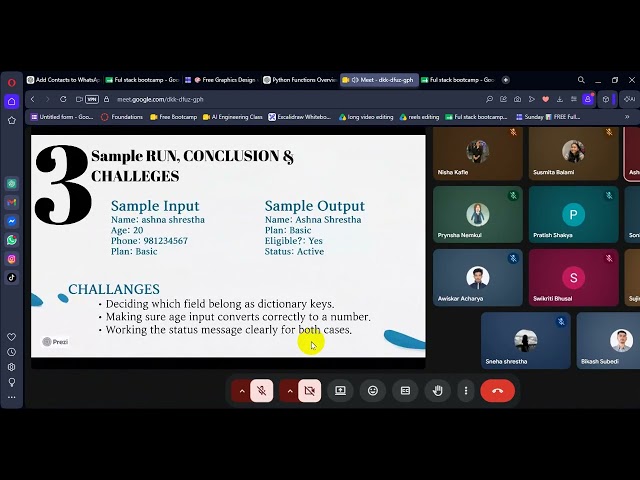
Task: Open the sidebar heart pinboards icon
Action: pyautogui.click(x=11, y=337)
